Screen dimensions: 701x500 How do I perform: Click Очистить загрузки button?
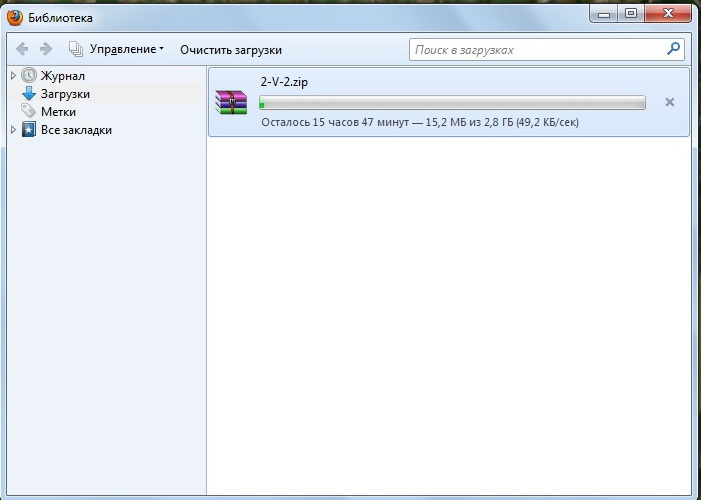[x=231, y=50]
